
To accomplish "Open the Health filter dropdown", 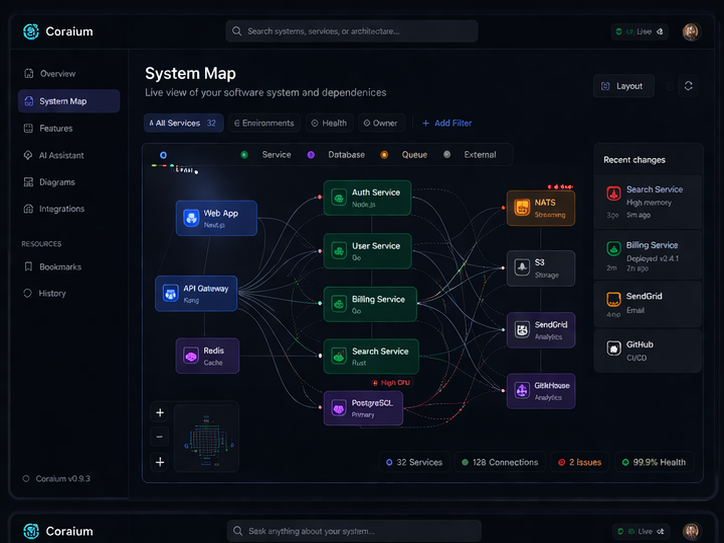I will (x=329, y=123).
